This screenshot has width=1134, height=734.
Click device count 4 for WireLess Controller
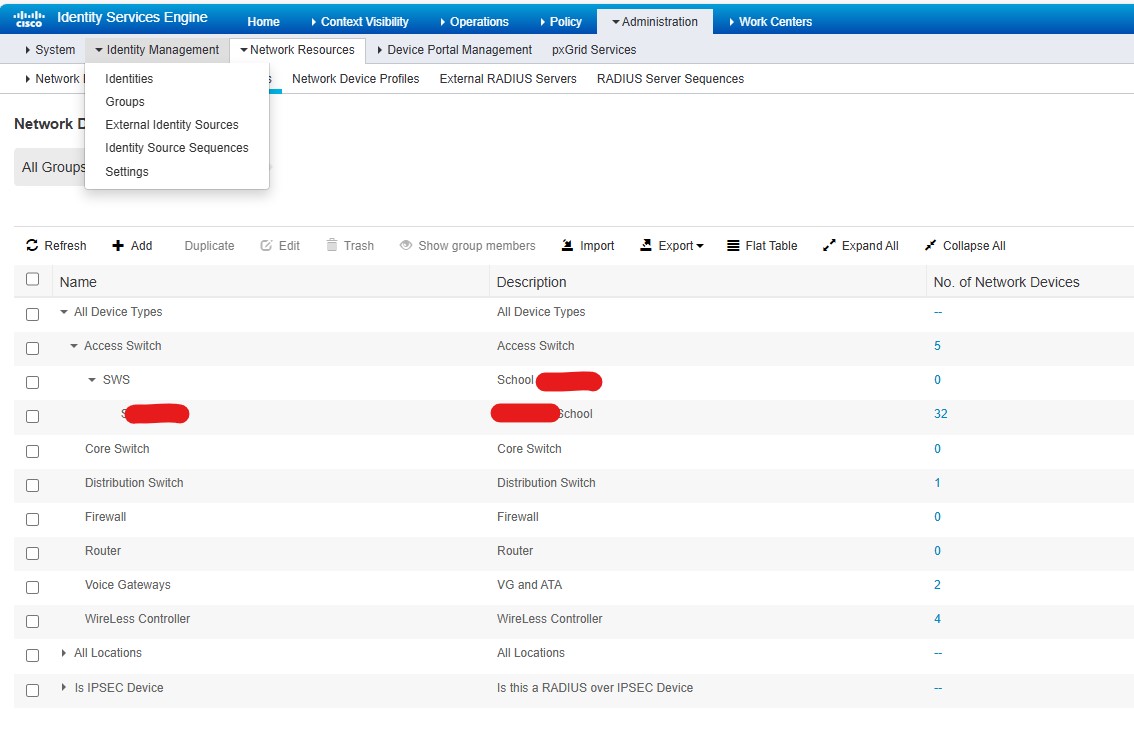[x=937, y=618]
